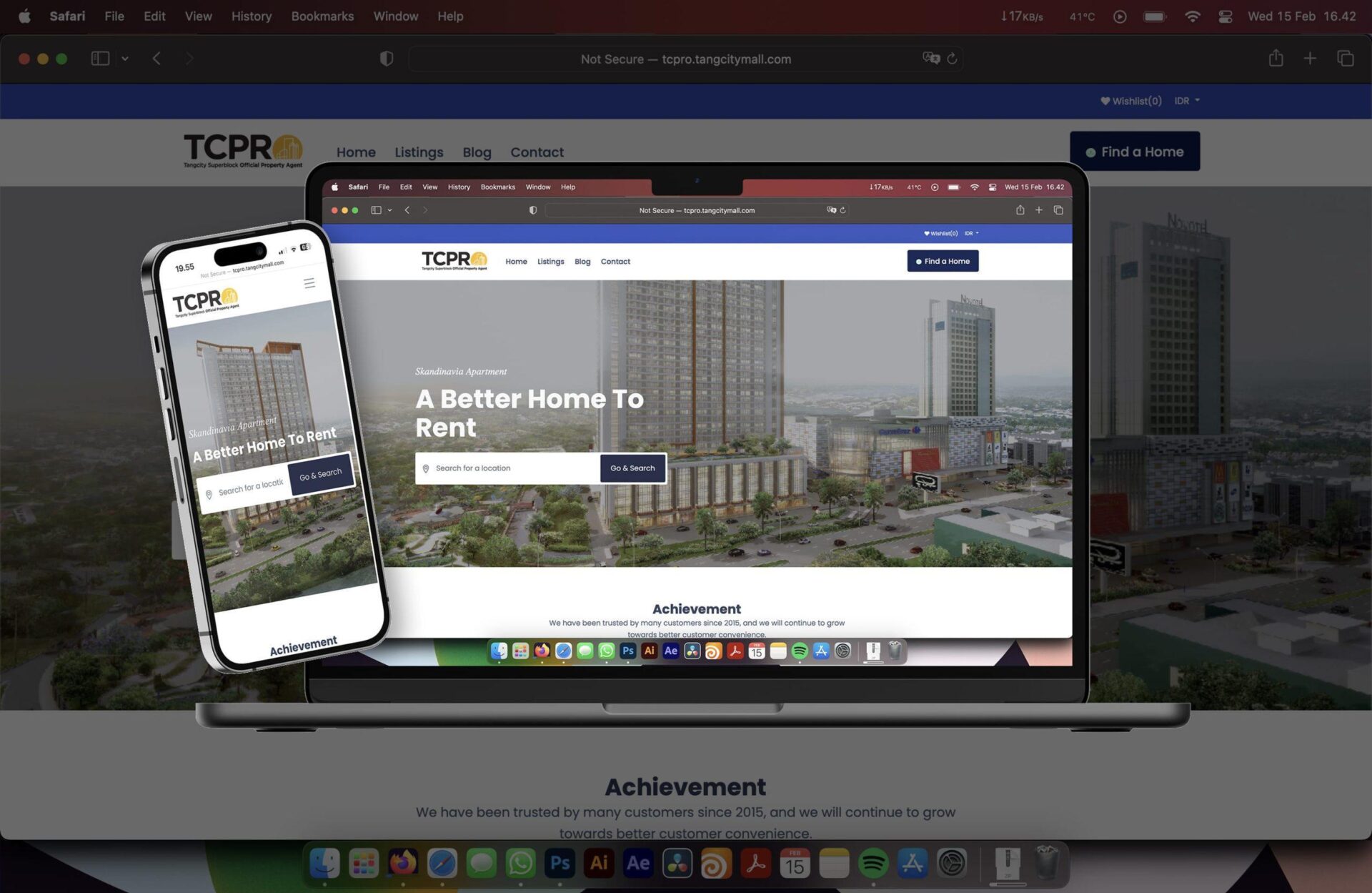This screenshot has width=1372, height=893.
Task: Click the share icon in Safari toolbar
Action: [1276, 59]
